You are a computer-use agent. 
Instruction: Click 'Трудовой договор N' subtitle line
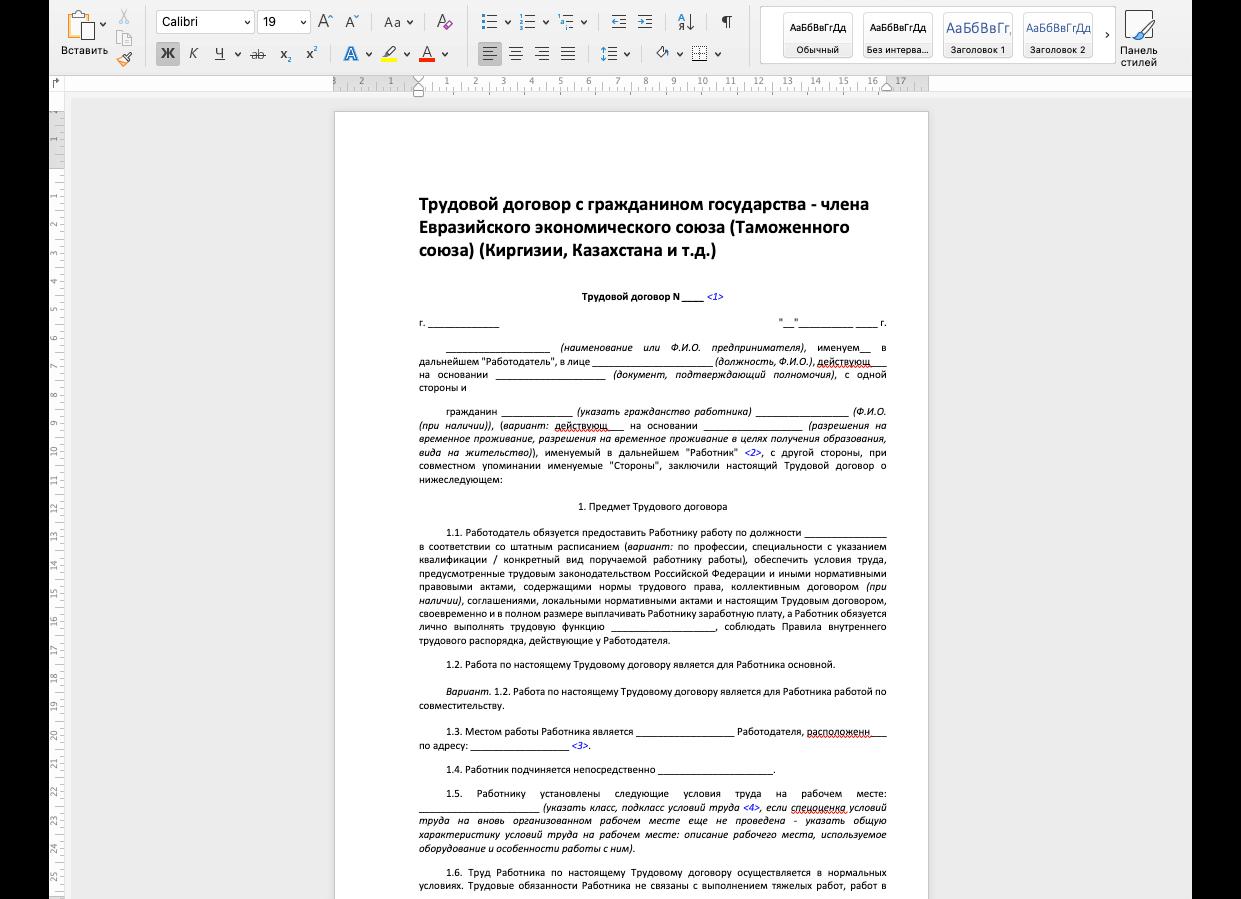[642, 297]
